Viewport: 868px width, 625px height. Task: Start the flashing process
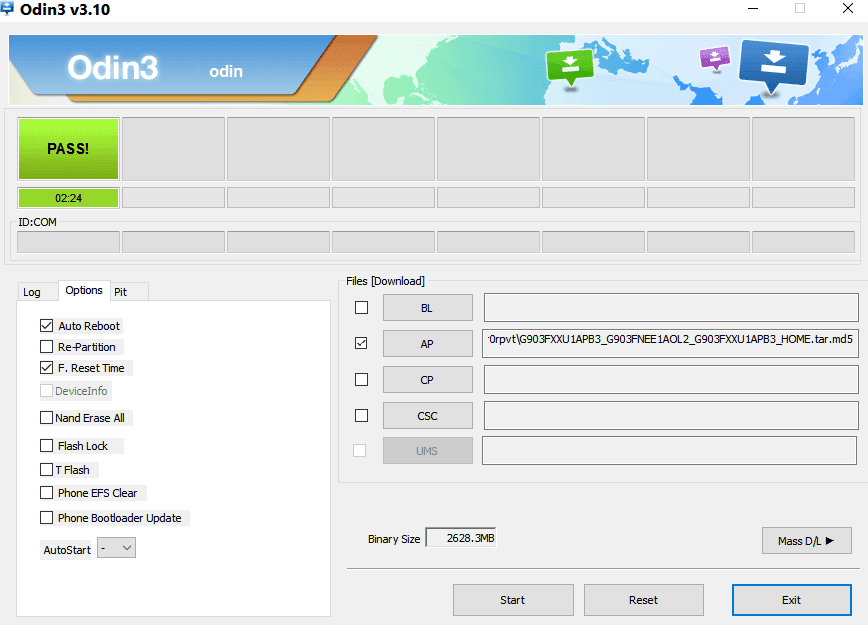point(513,600)
